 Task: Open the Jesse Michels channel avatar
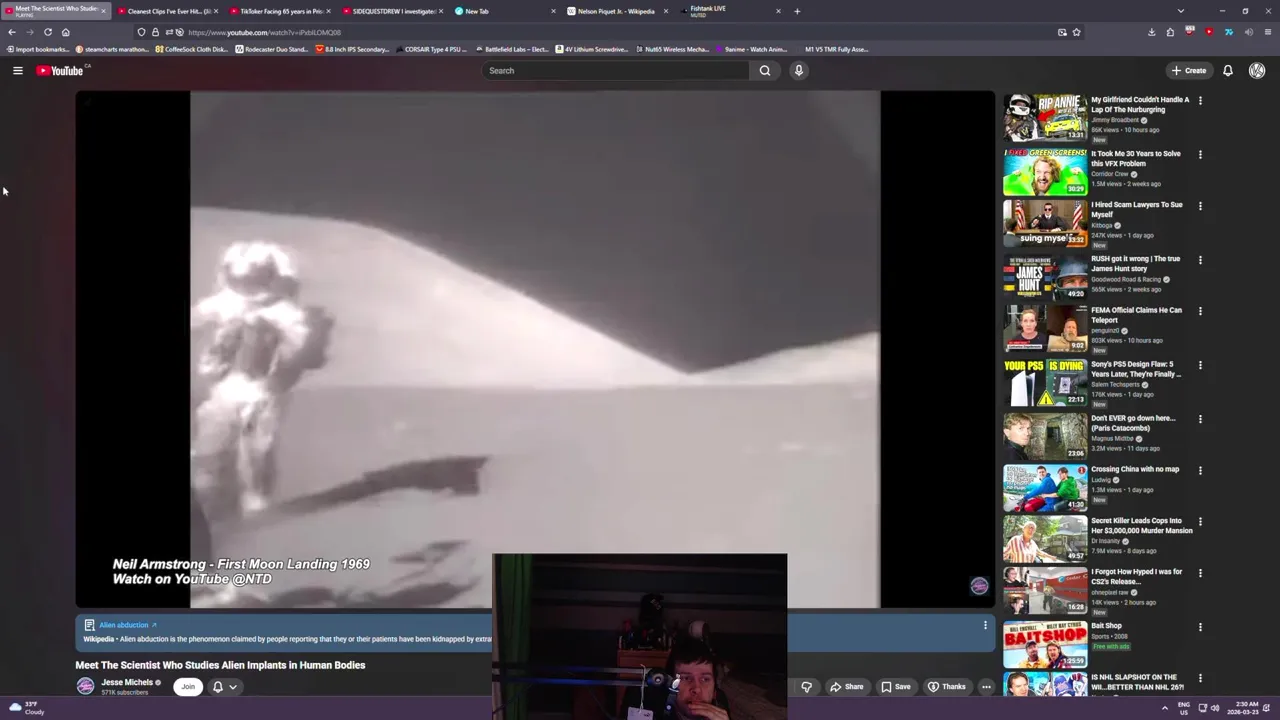click(86, 686)
